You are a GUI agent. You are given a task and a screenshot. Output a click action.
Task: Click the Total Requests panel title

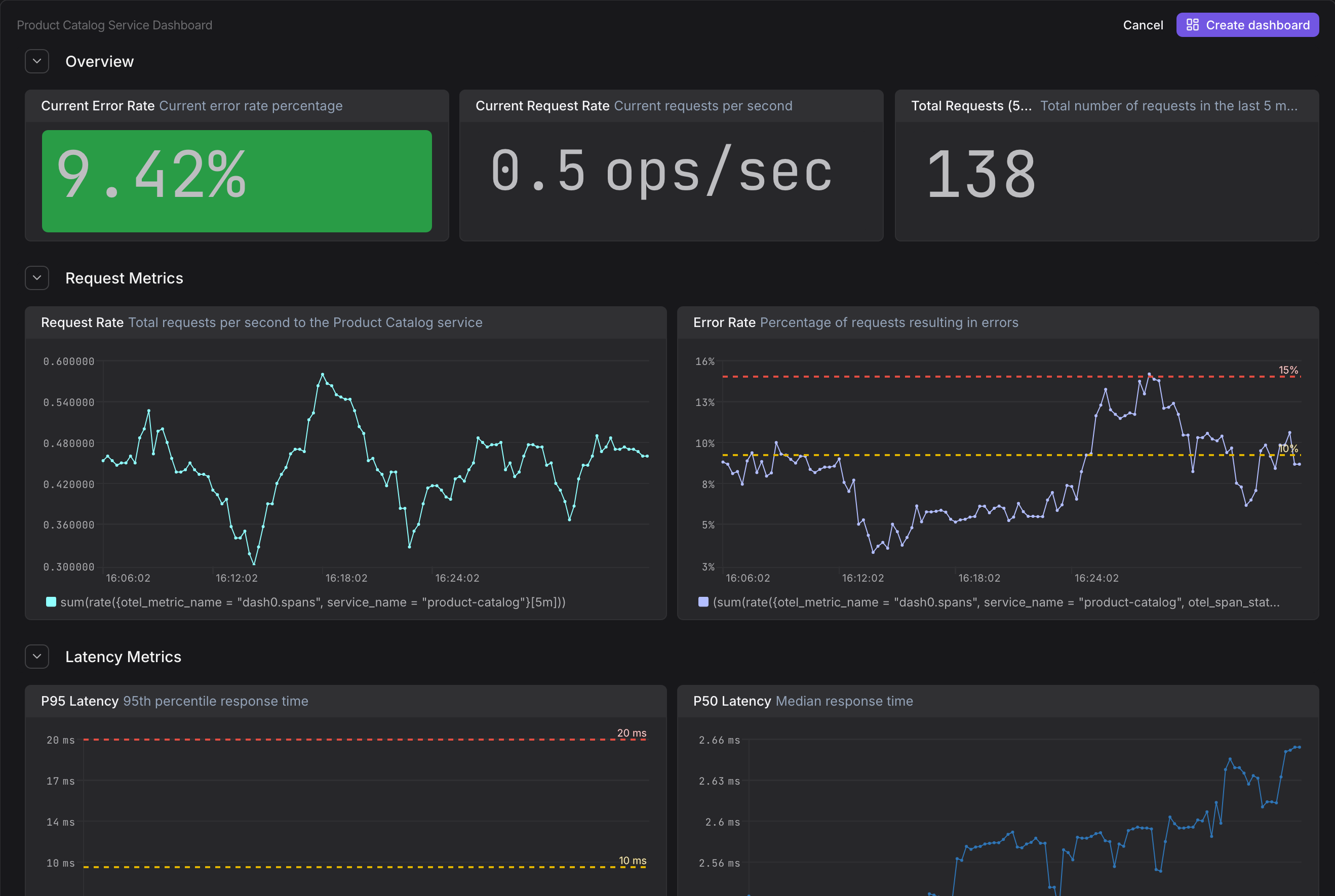coord(971,106)
